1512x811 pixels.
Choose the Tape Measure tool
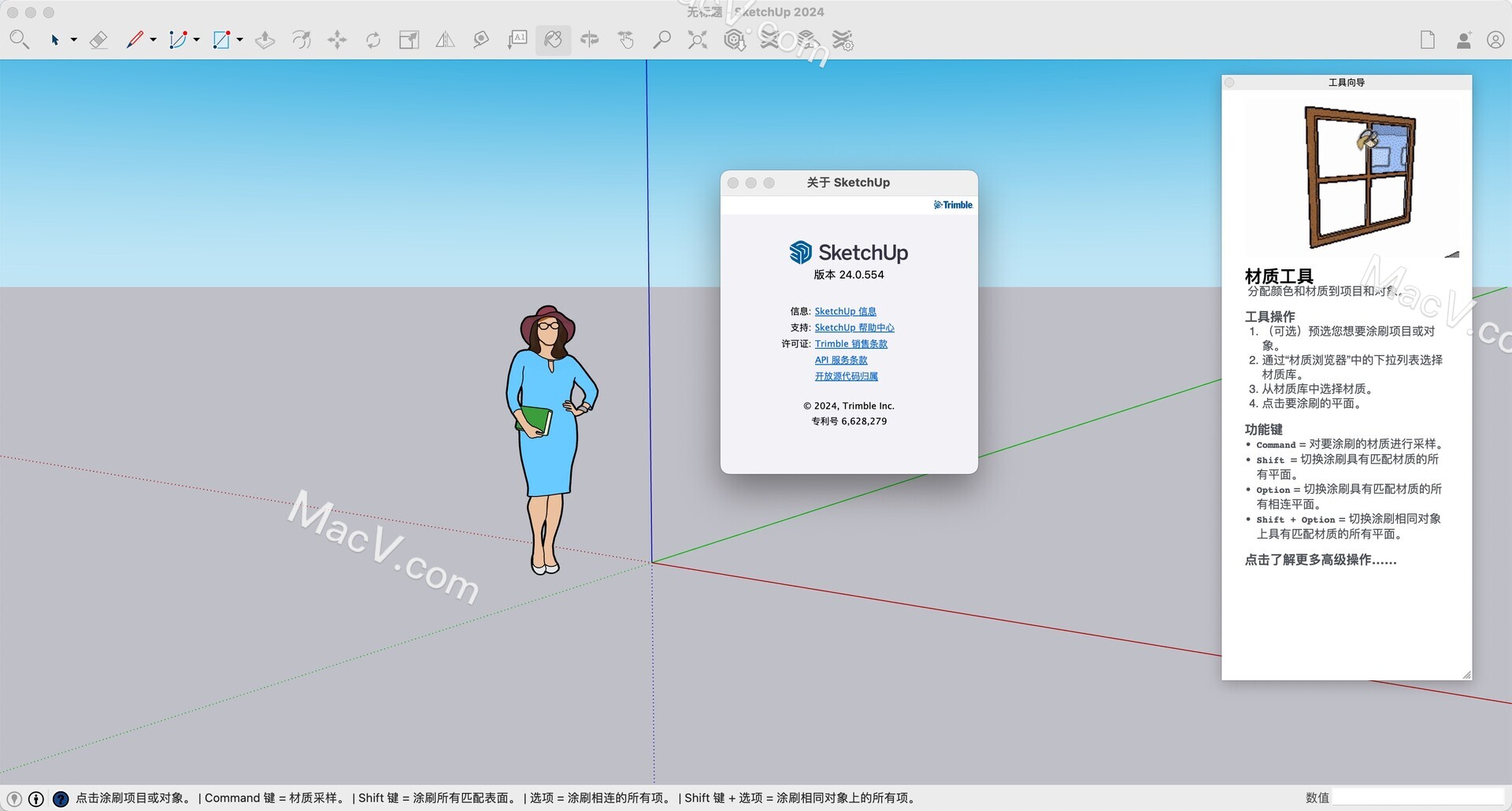click(481, 39)
